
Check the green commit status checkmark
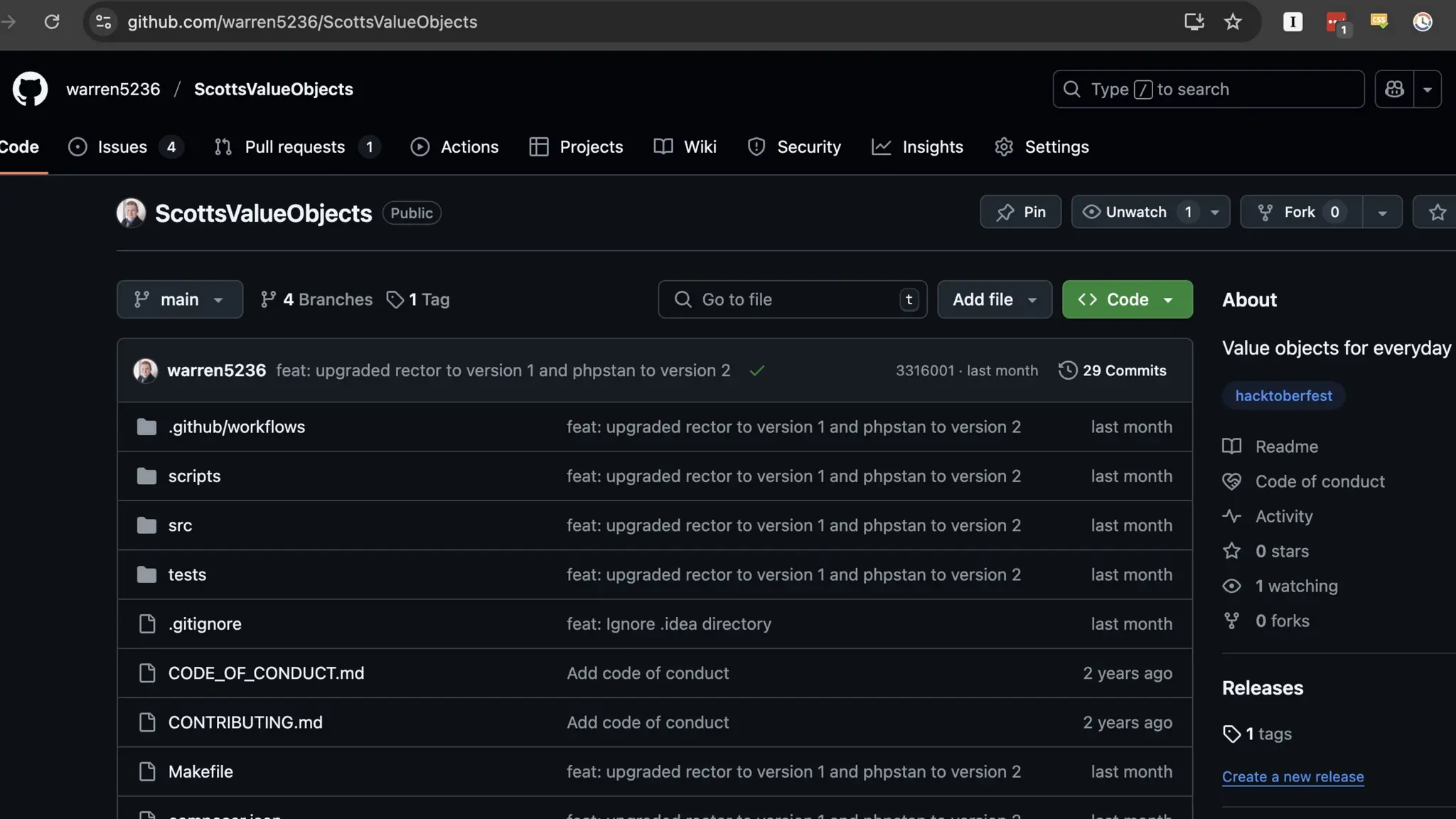[x=757, y=370]
